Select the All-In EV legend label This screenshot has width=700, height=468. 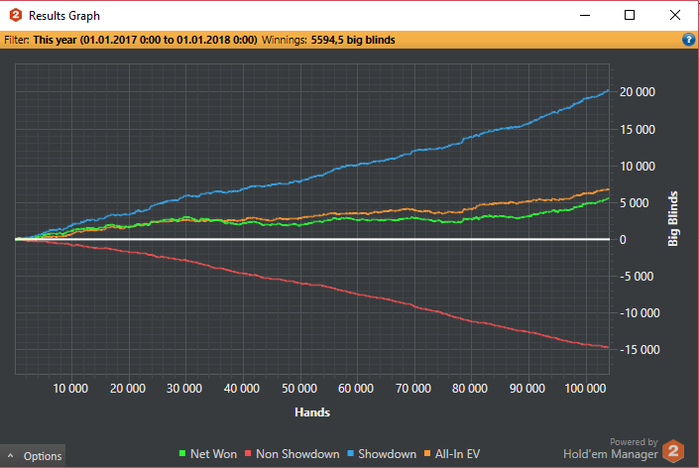[x=458, y=454]
